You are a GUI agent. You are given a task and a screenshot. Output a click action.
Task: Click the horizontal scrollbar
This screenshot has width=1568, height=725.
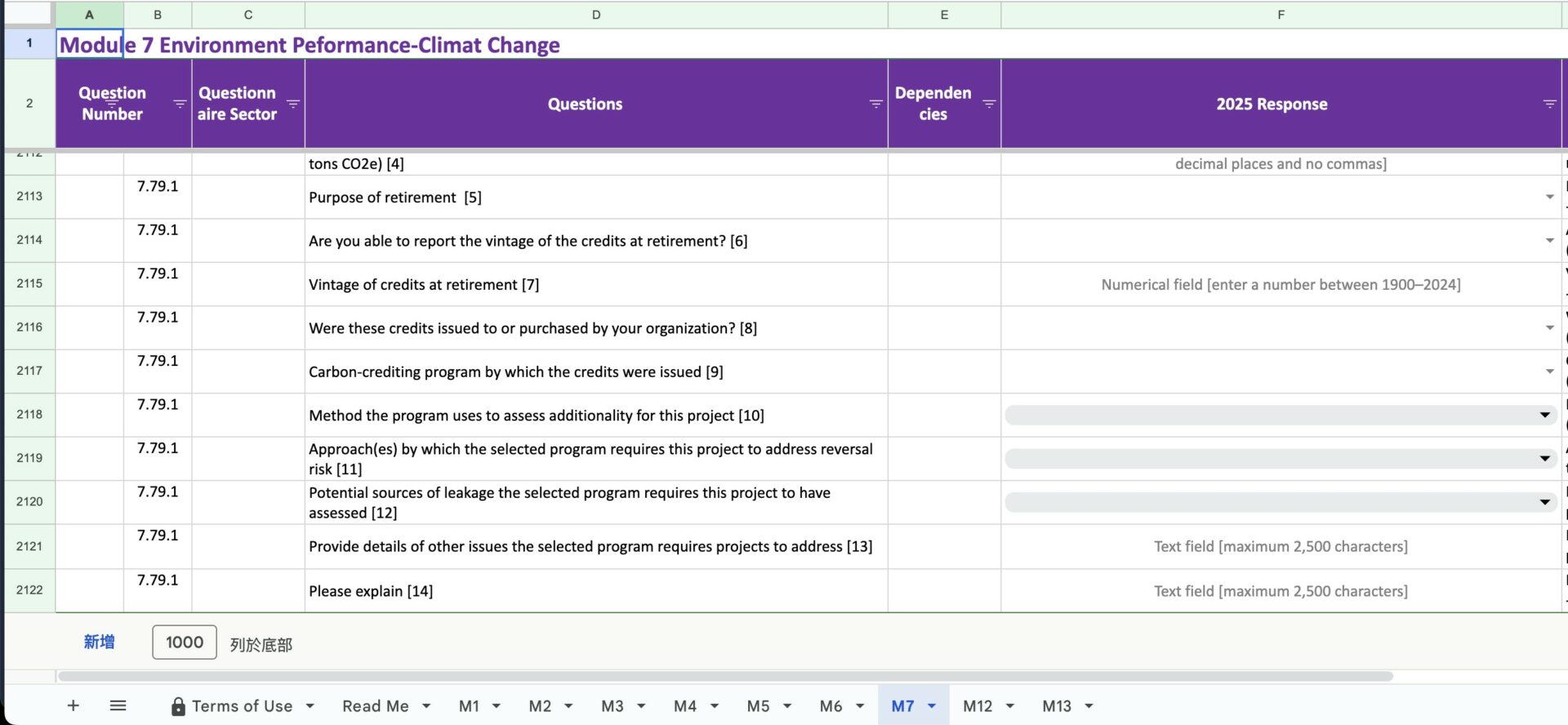point(725,676)
